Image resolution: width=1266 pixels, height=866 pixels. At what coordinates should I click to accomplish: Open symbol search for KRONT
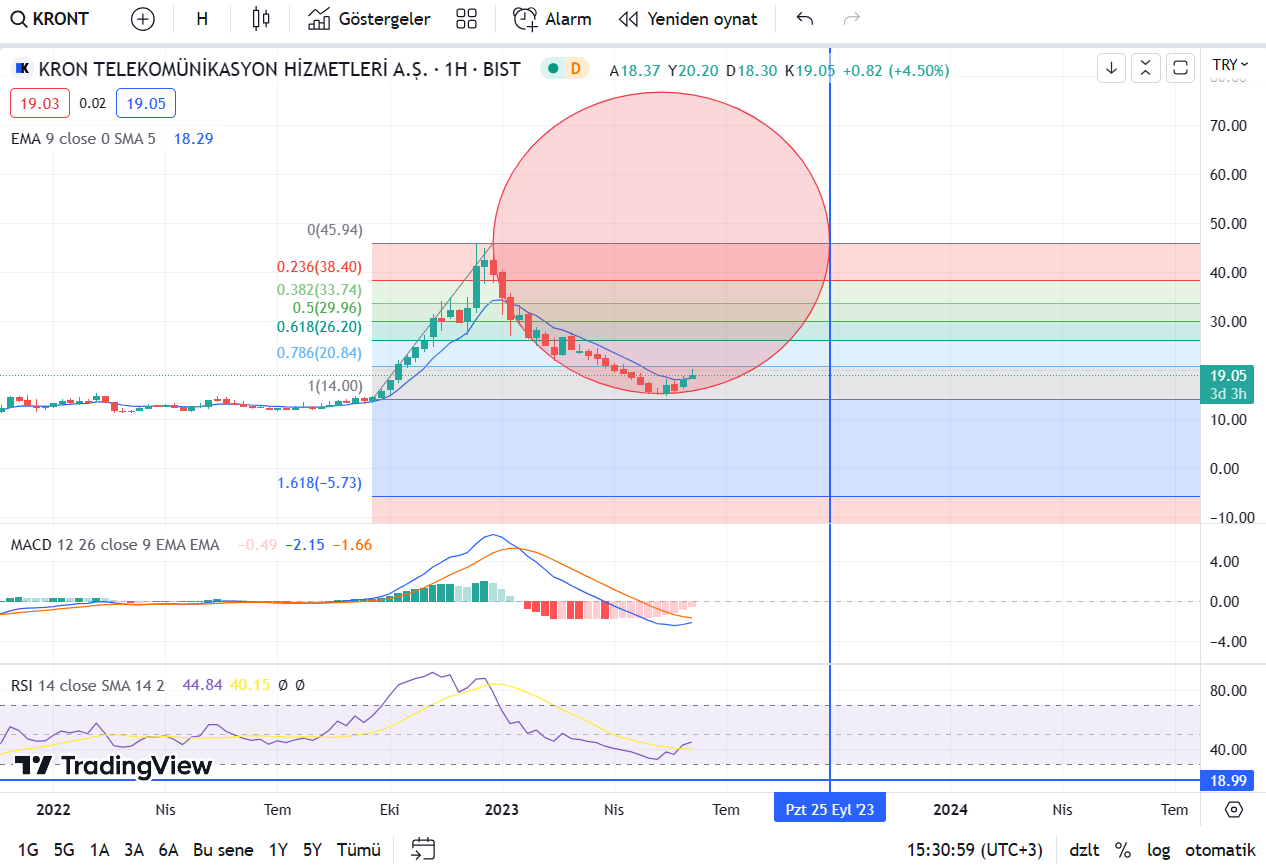[x=50, y=19]
